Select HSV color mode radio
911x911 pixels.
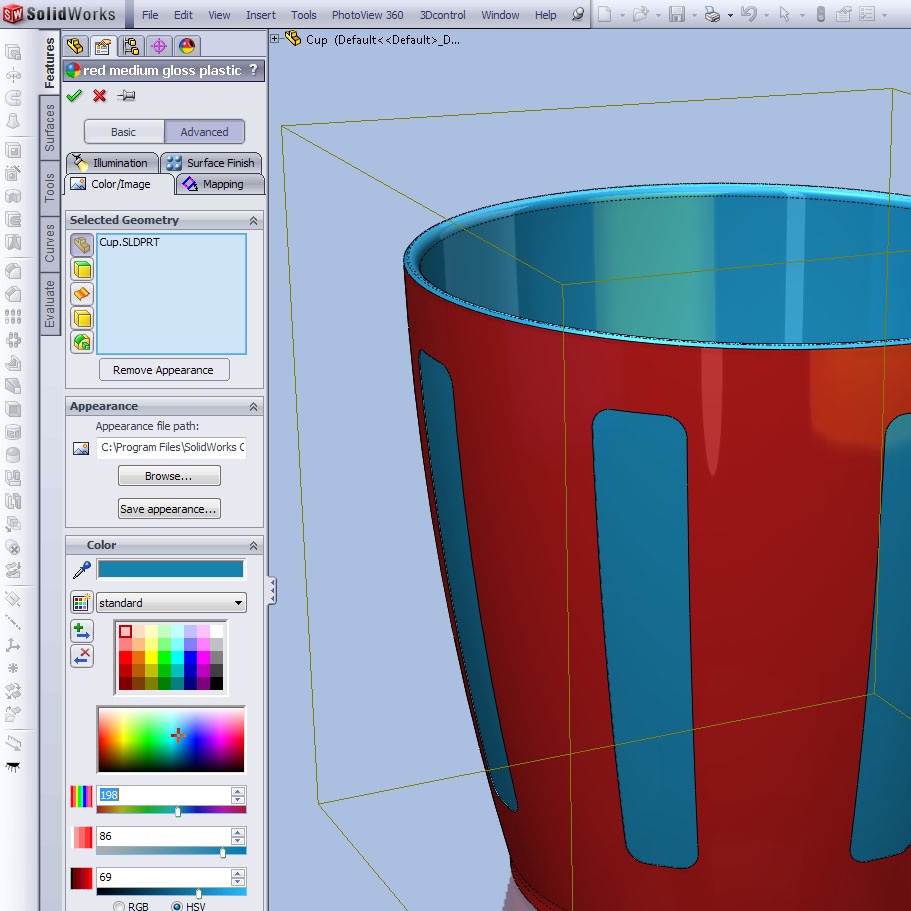click(x=177, y=906)
